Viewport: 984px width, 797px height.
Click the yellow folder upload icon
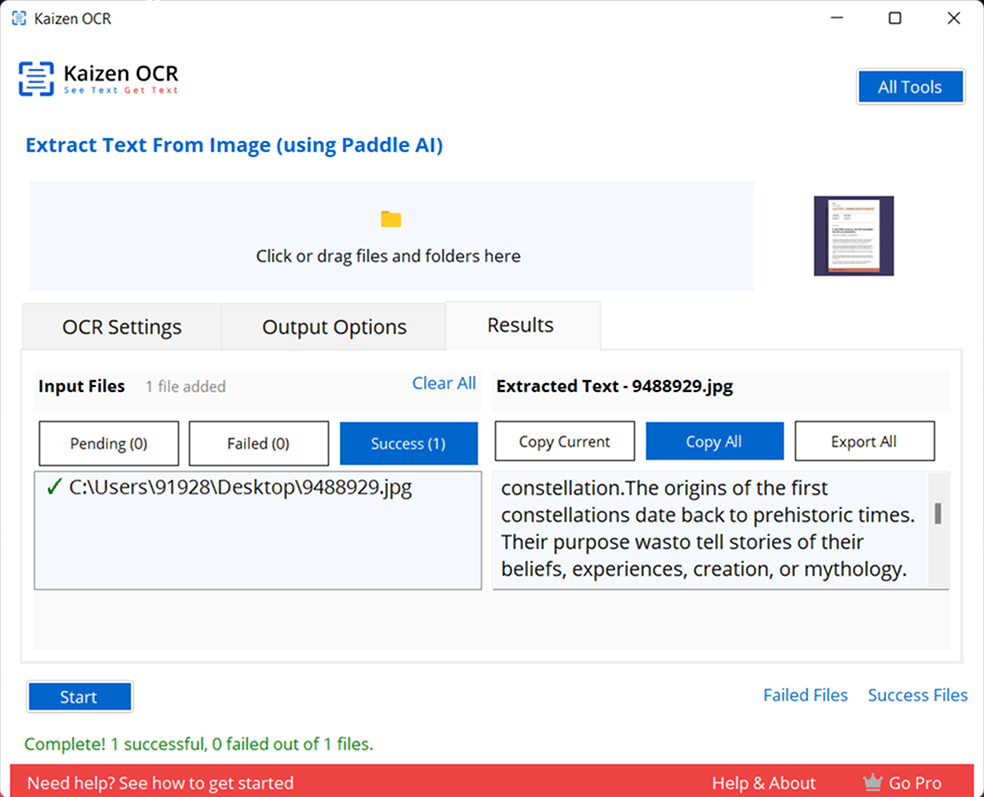click(390, 219)
